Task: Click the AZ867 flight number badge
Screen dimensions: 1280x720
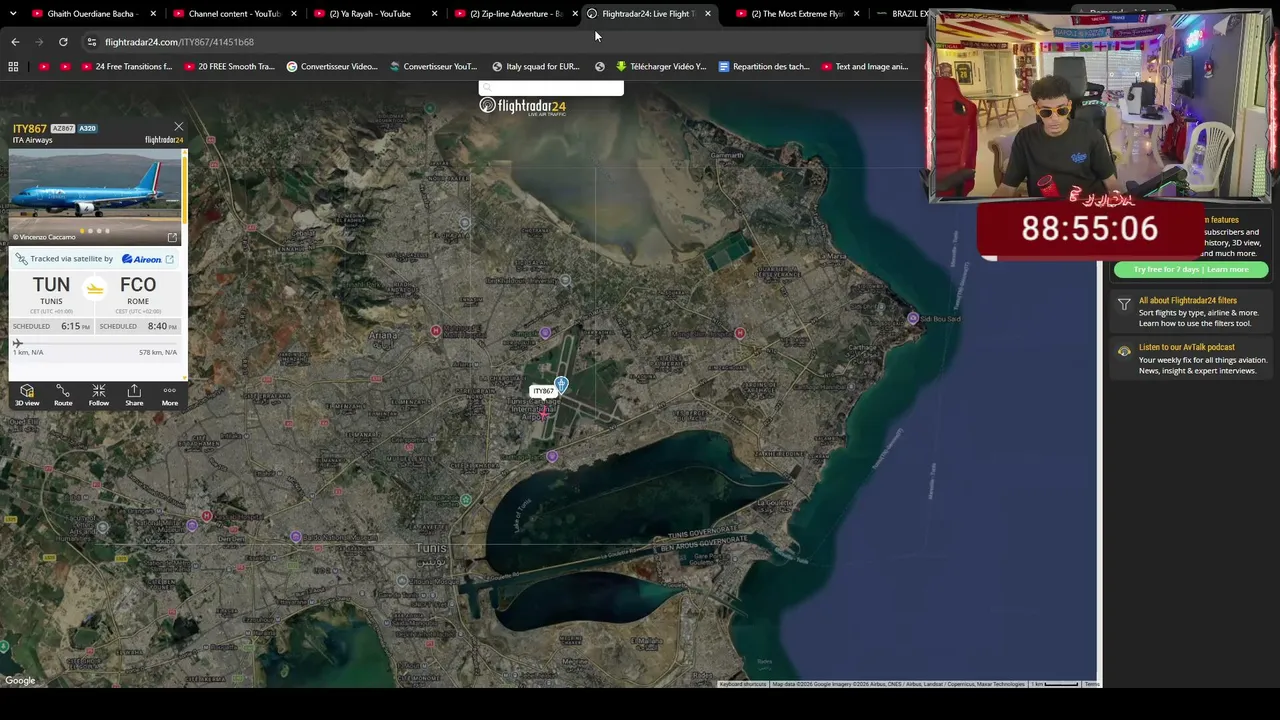Action: [62, 128]
